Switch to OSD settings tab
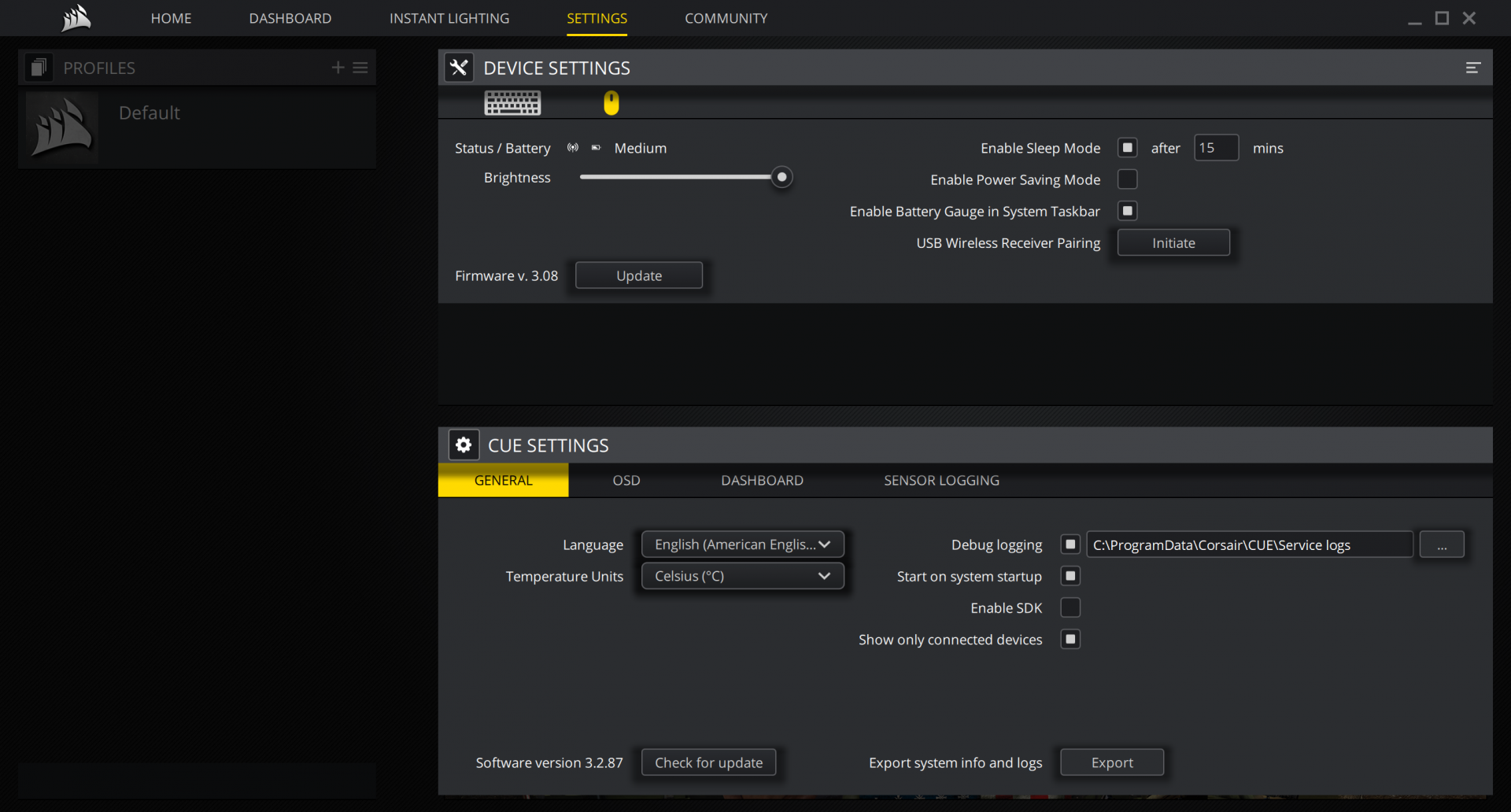Viewport: 1511px width, 812px height. (x=626, y=480)
